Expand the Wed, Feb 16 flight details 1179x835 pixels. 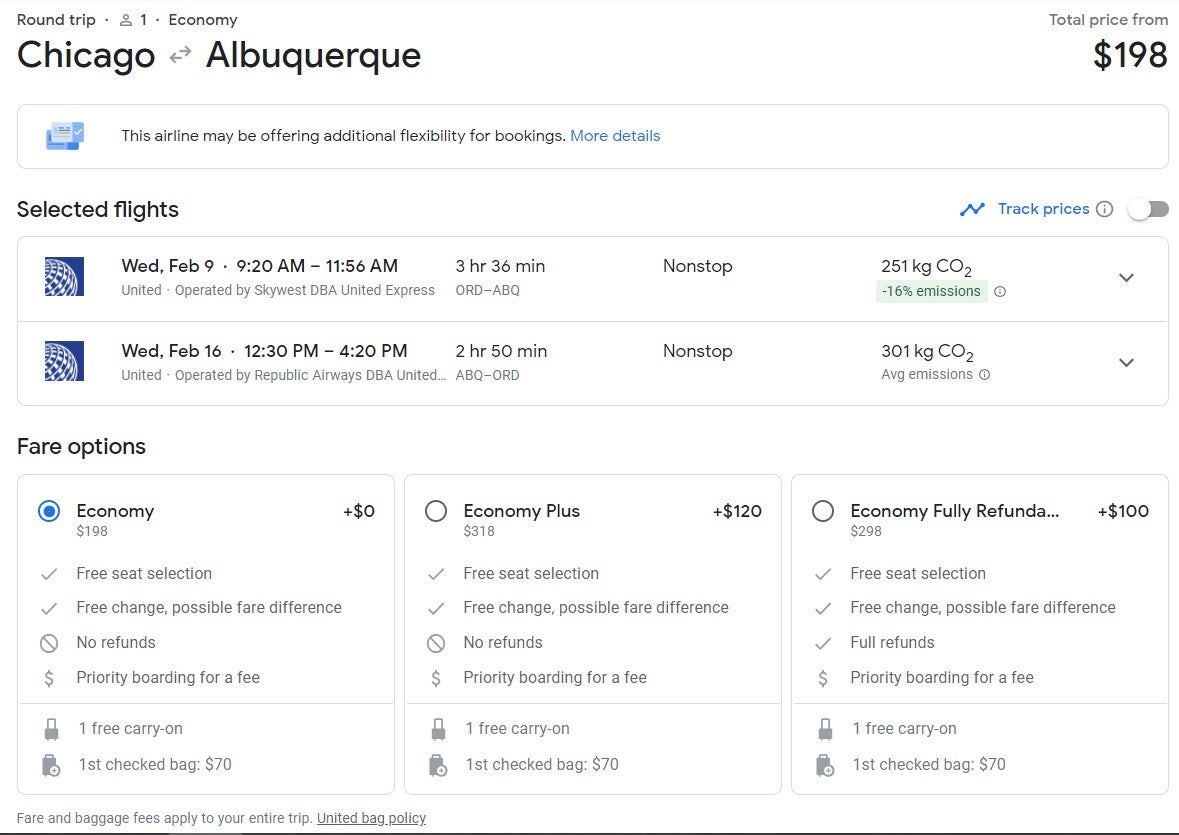click(x=1126, y=362)
